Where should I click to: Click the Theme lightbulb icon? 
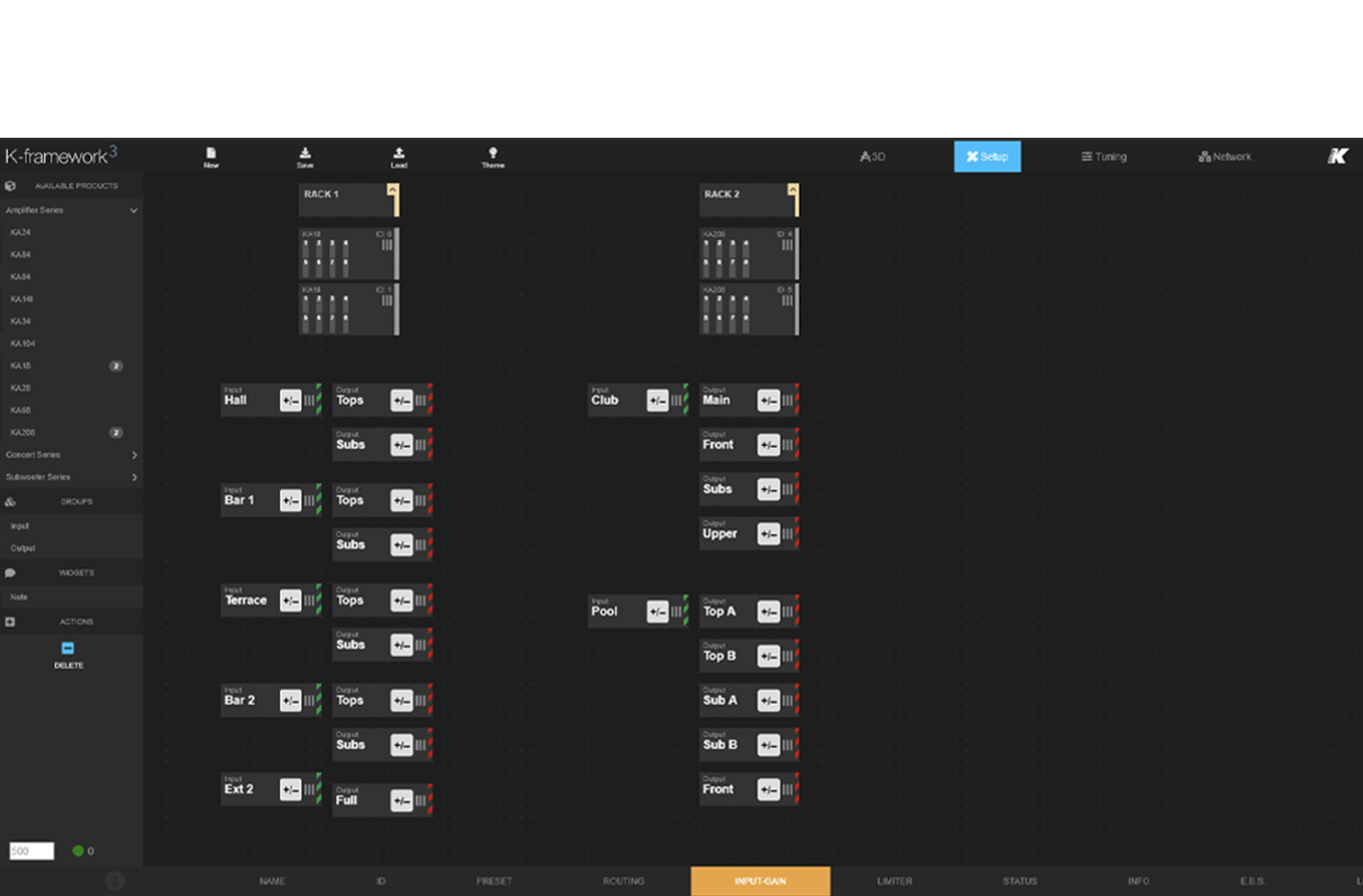[493, 154]
